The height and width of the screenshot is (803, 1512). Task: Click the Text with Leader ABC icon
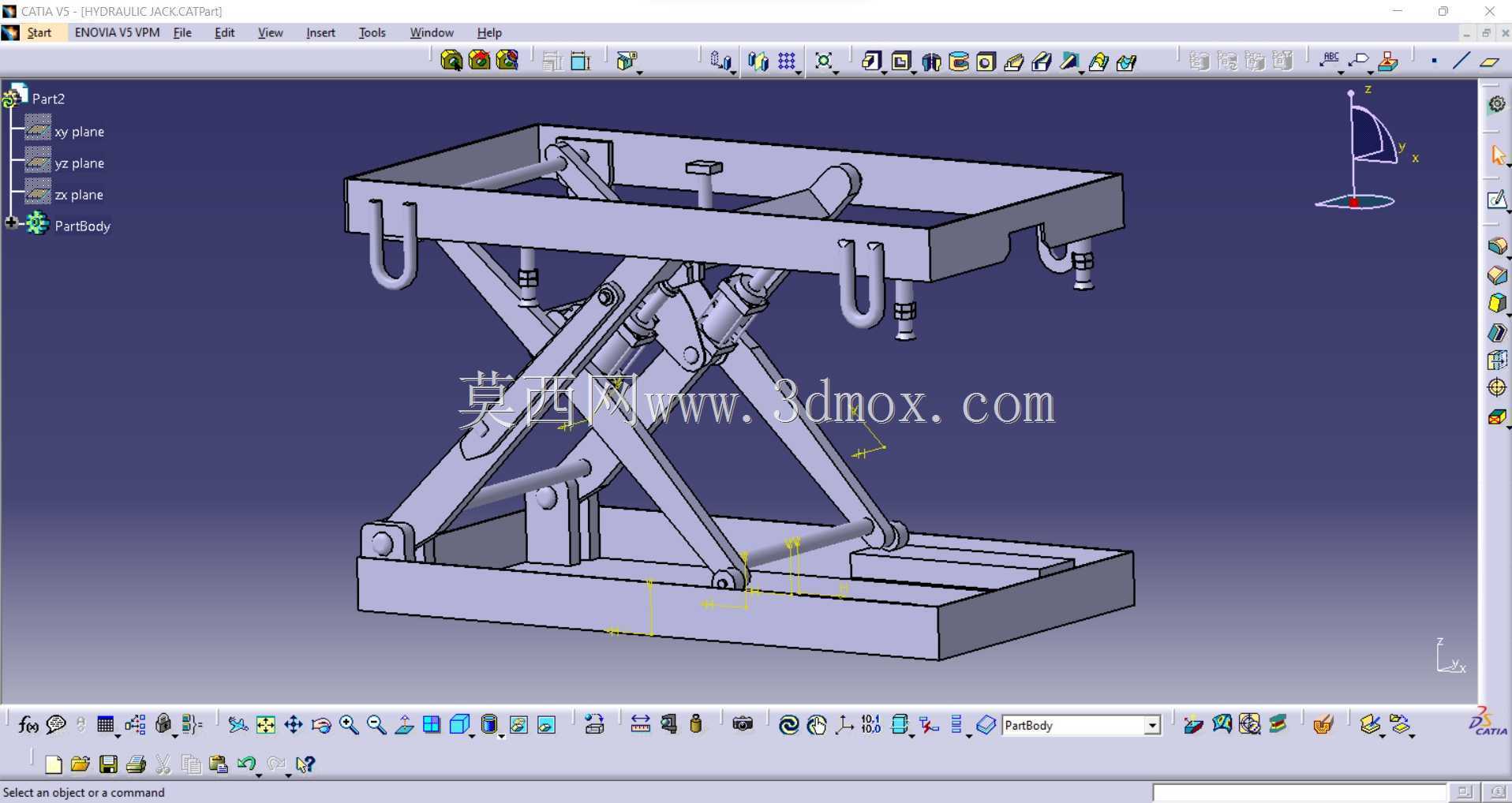[x=1330, y=60]
